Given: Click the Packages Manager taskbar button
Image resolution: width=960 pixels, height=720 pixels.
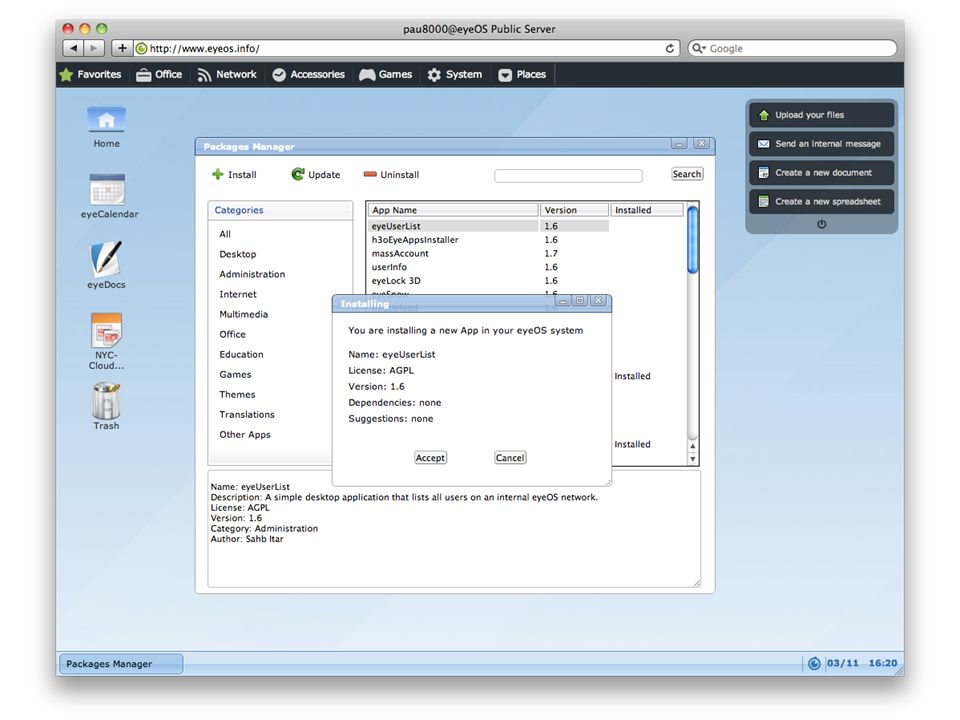Looking at the screenshot, I should tap(121, 664).
